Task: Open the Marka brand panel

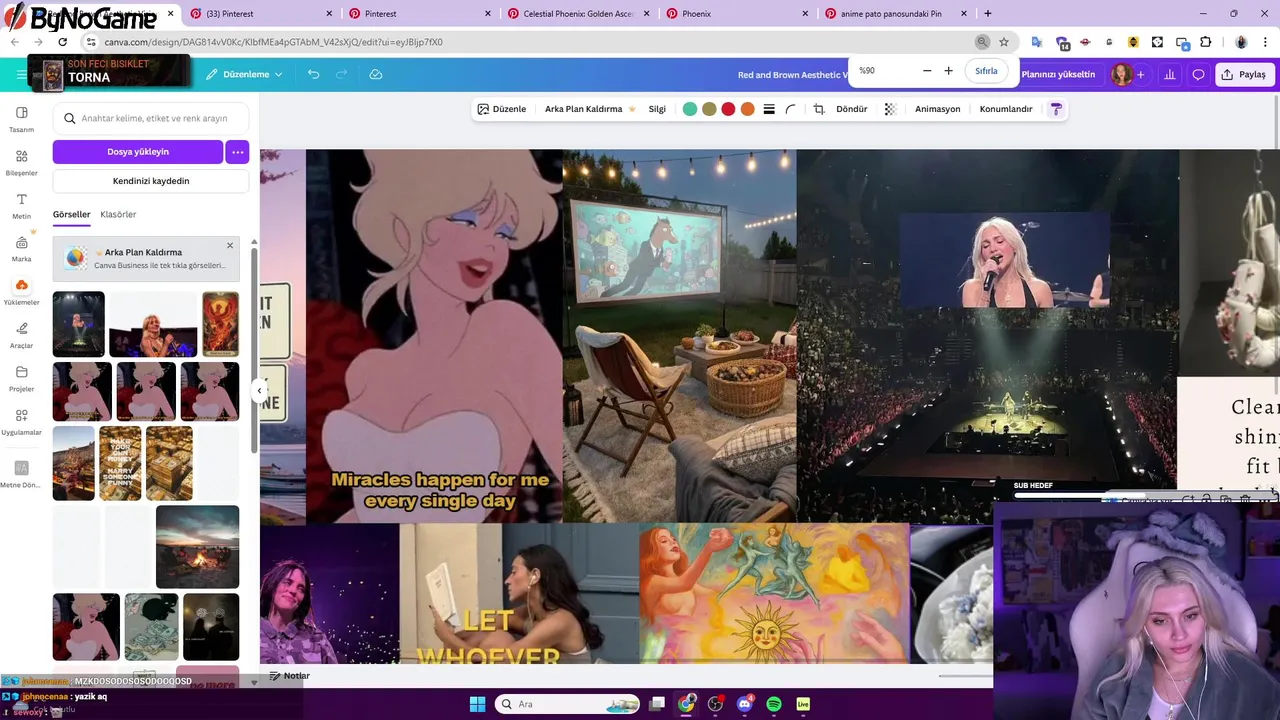Action: click(x=21, y=249)
